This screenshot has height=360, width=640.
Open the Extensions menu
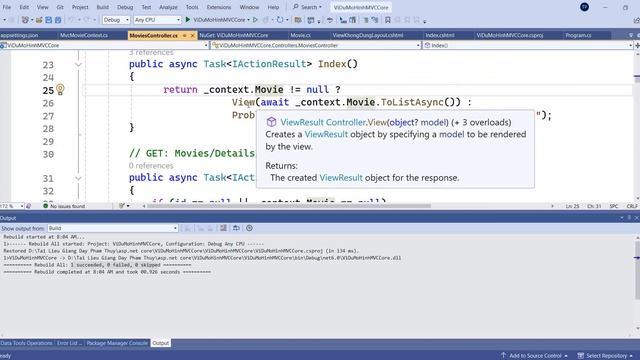[219, 7]
